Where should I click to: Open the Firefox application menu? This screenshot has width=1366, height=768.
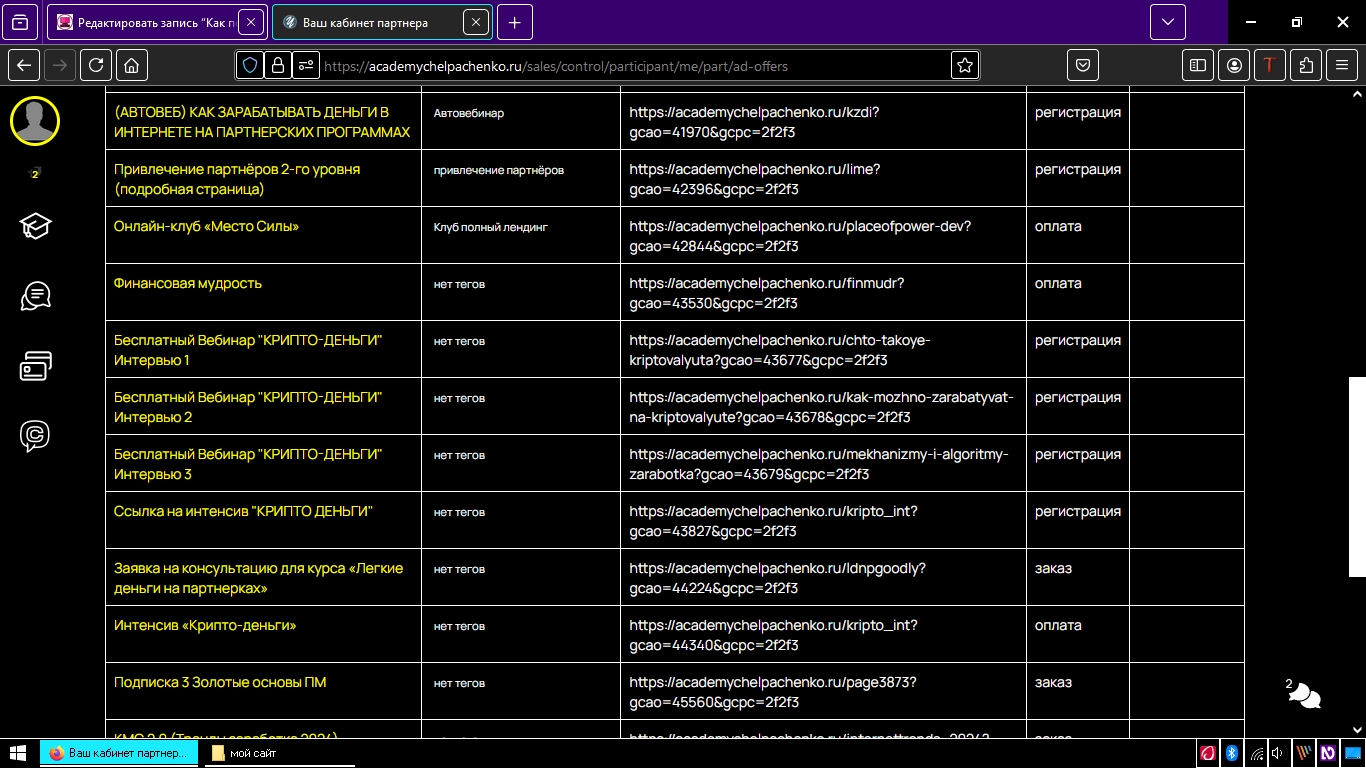click(x=1342, y=65)
